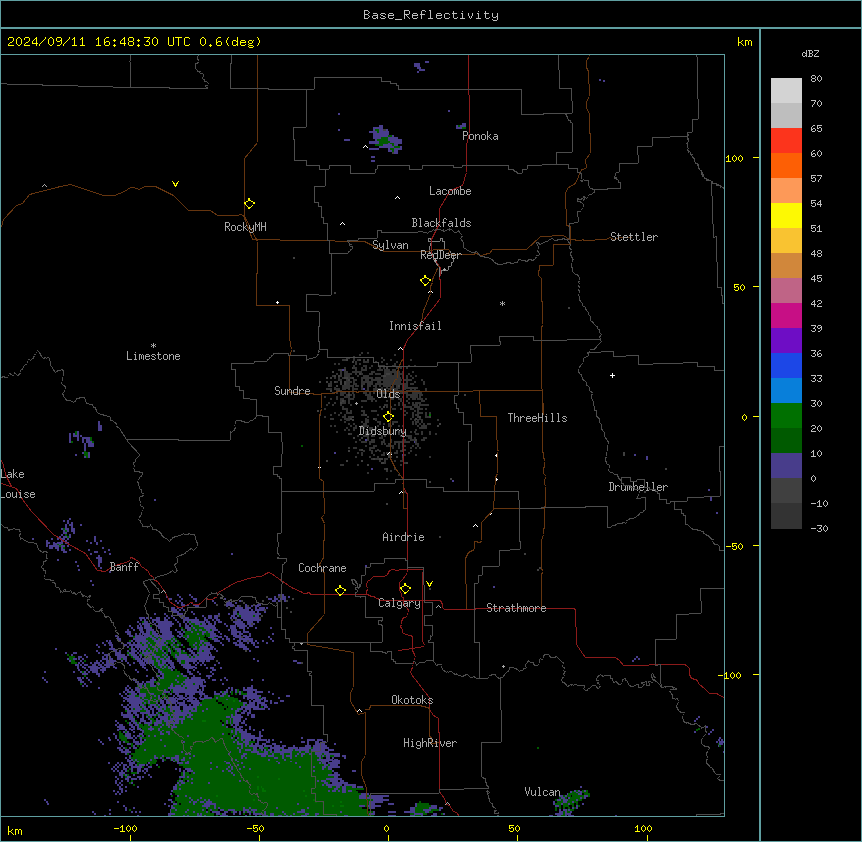Pick the yellow diamond between Olds and Didsbury
Viewport: 862px width, 842px height.
click(x=389, y=417)
